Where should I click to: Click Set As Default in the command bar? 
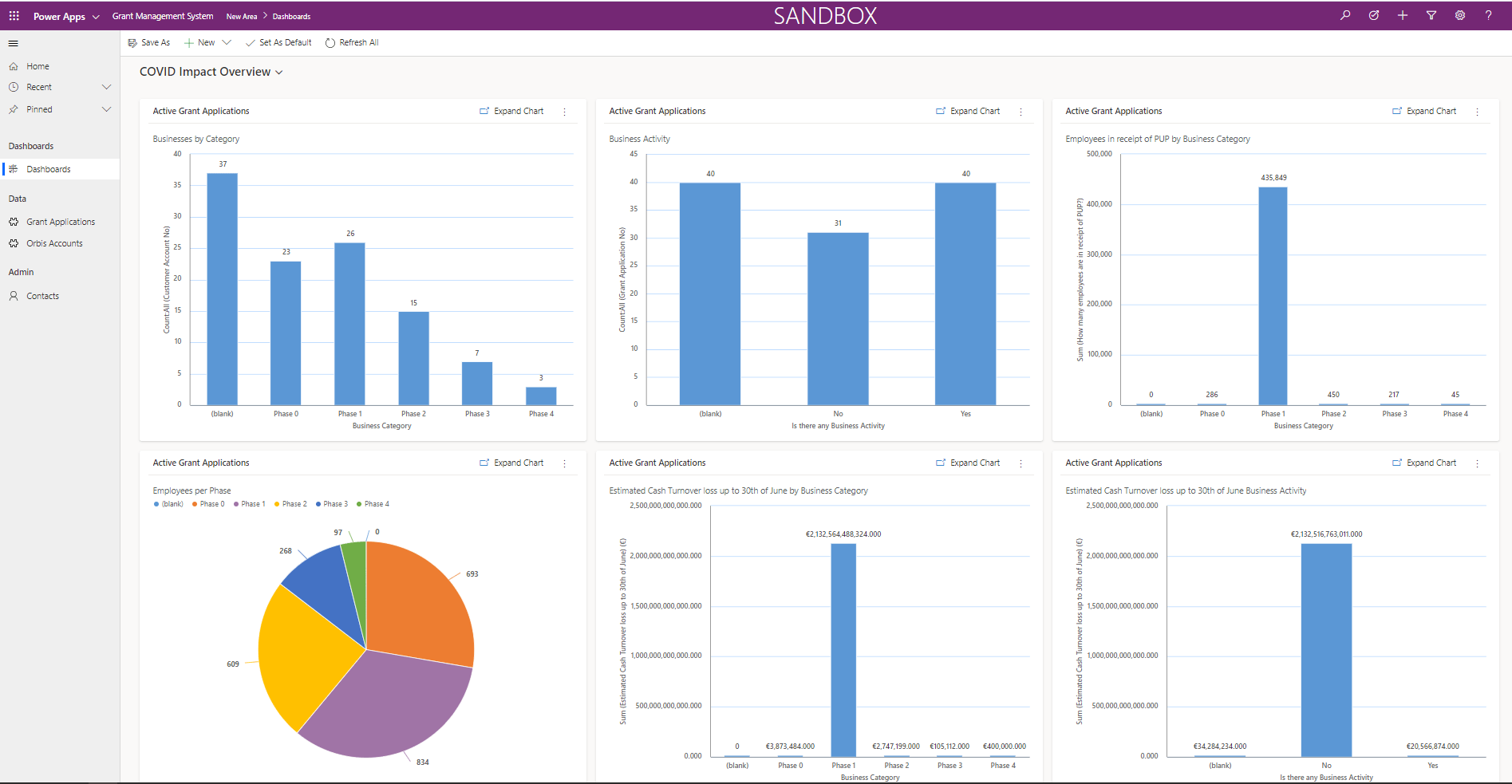pyautogui.click(x=278, y=42)
